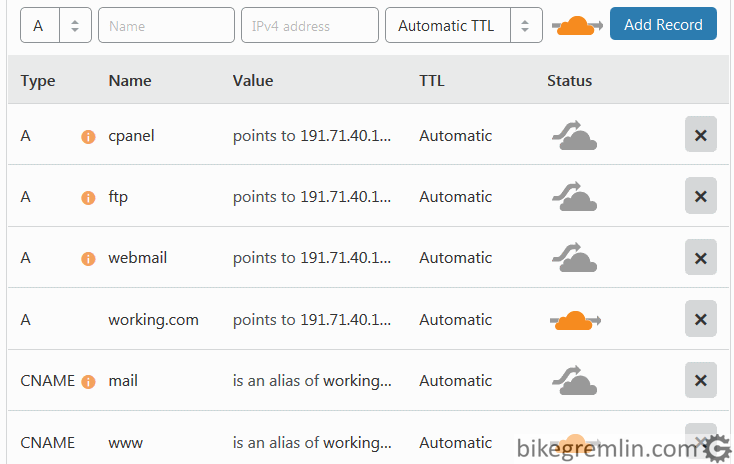This screenshot has width=734, height=464.
Task: Remove the mail CNAME record
Action: pyautogui.click(x=701, y=380)
